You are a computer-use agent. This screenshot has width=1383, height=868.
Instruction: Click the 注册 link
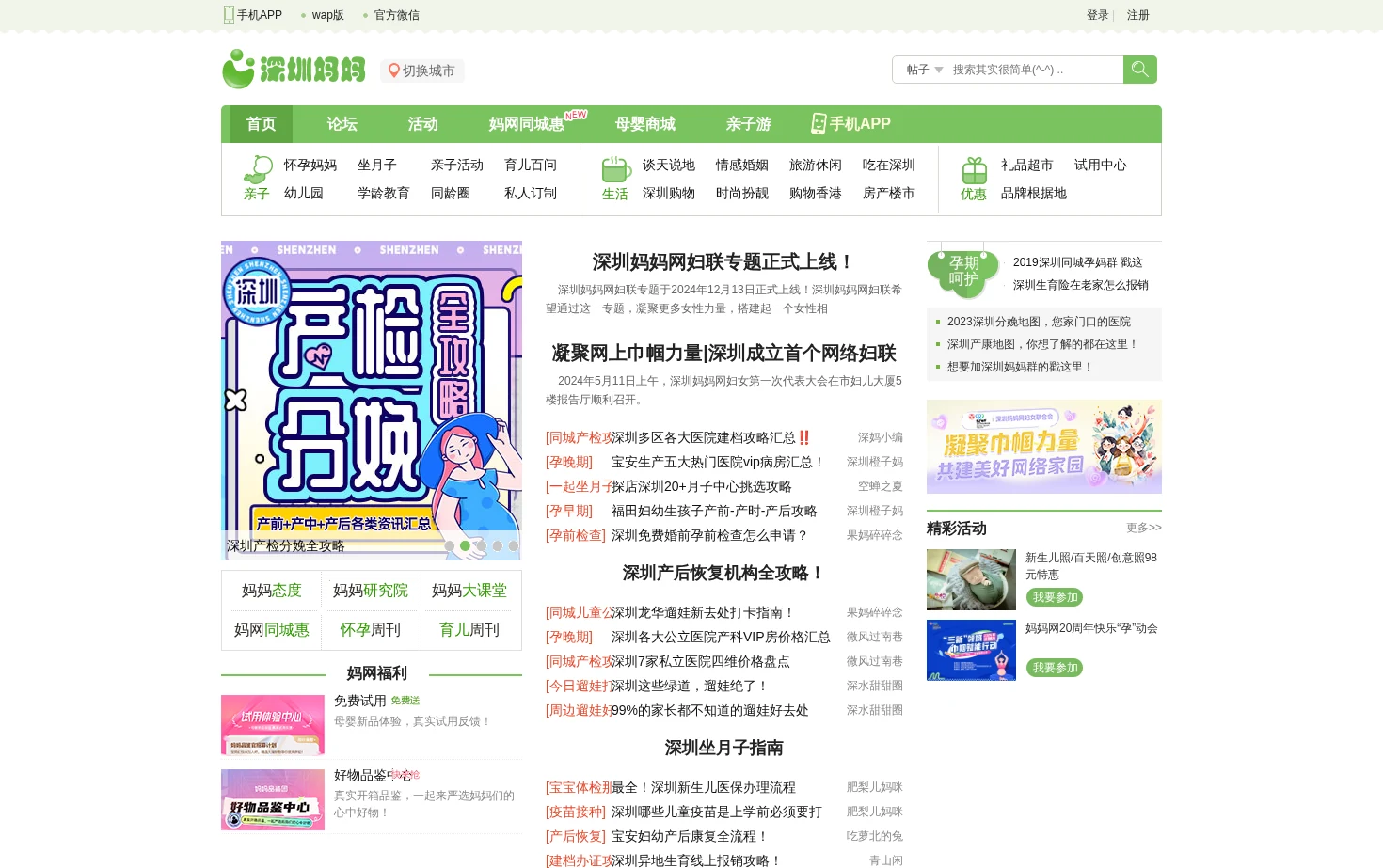[x=1137, y=15]
